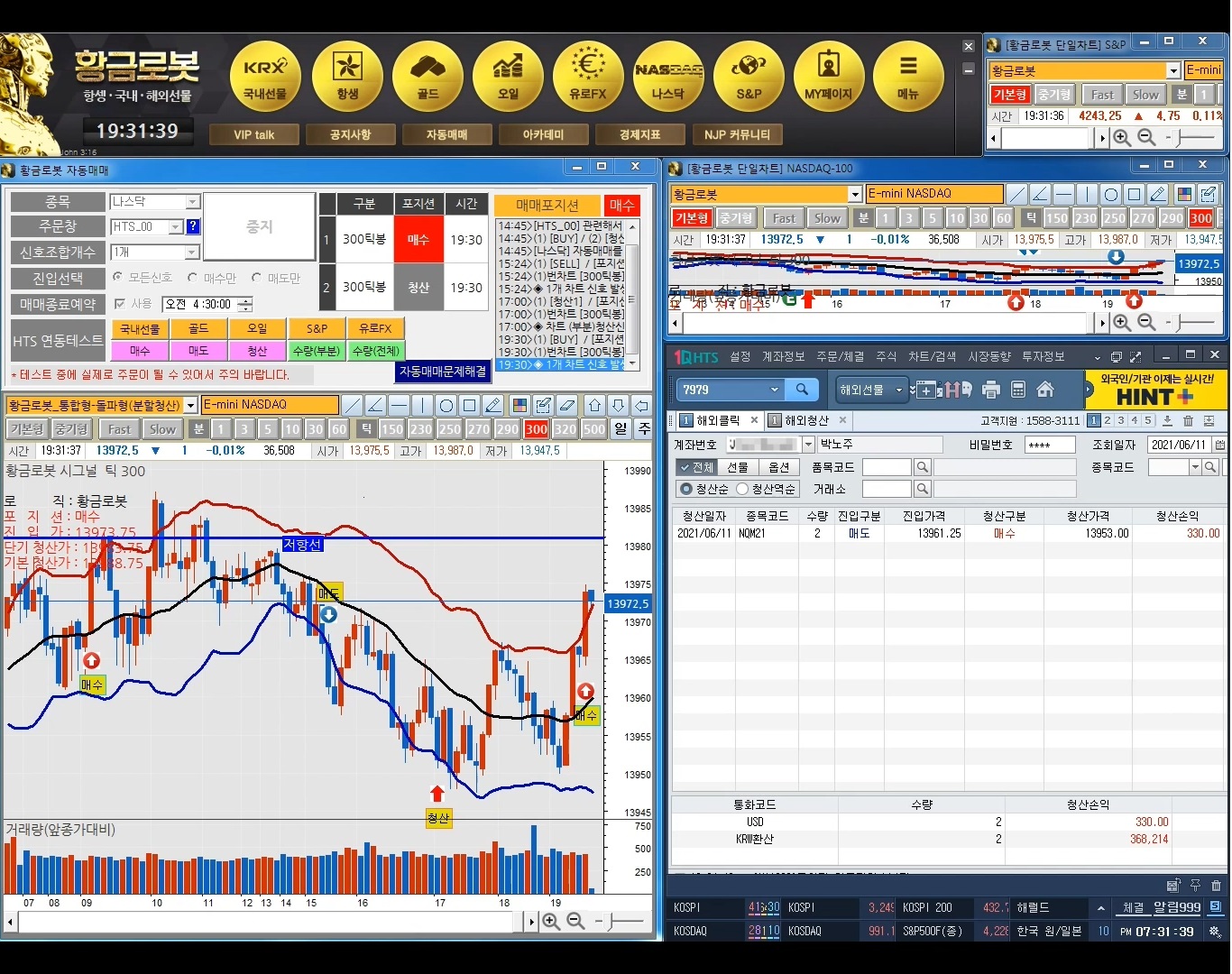Expand 7979 screen number dropdown
Screen dimensions: 1232x974
[x=774, y=390]
